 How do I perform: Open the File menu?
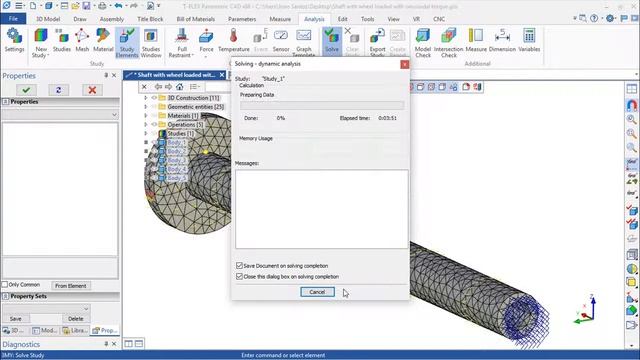pyautogui.click(x=13, y=19)
